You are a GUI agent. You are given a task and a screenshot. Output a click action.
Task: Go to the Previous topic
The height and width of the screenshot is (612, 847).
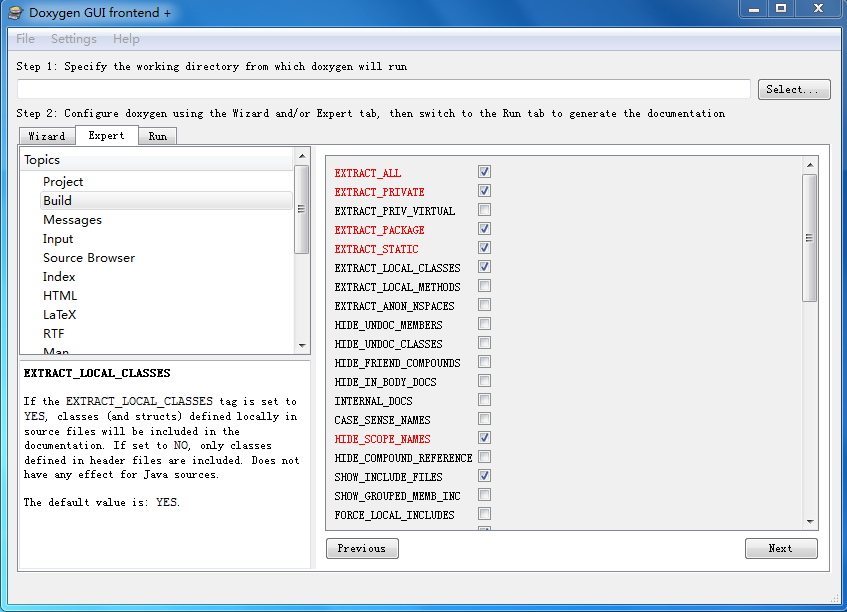click(362, 548)
